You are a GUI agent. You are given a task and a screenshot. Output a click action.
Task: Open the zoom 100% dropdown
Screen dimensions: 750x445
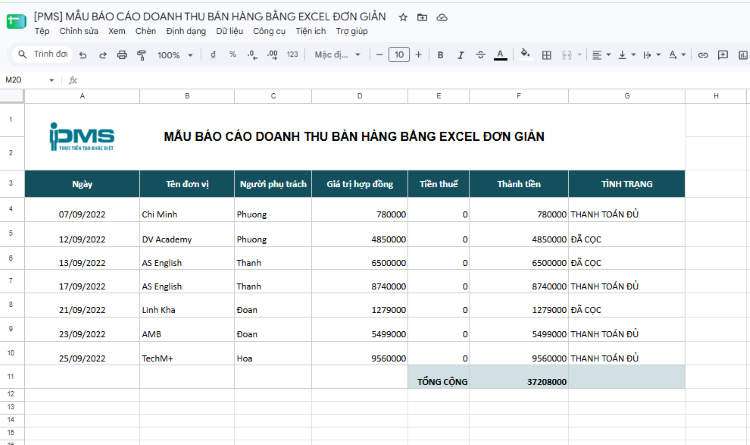tap(175, 55)
